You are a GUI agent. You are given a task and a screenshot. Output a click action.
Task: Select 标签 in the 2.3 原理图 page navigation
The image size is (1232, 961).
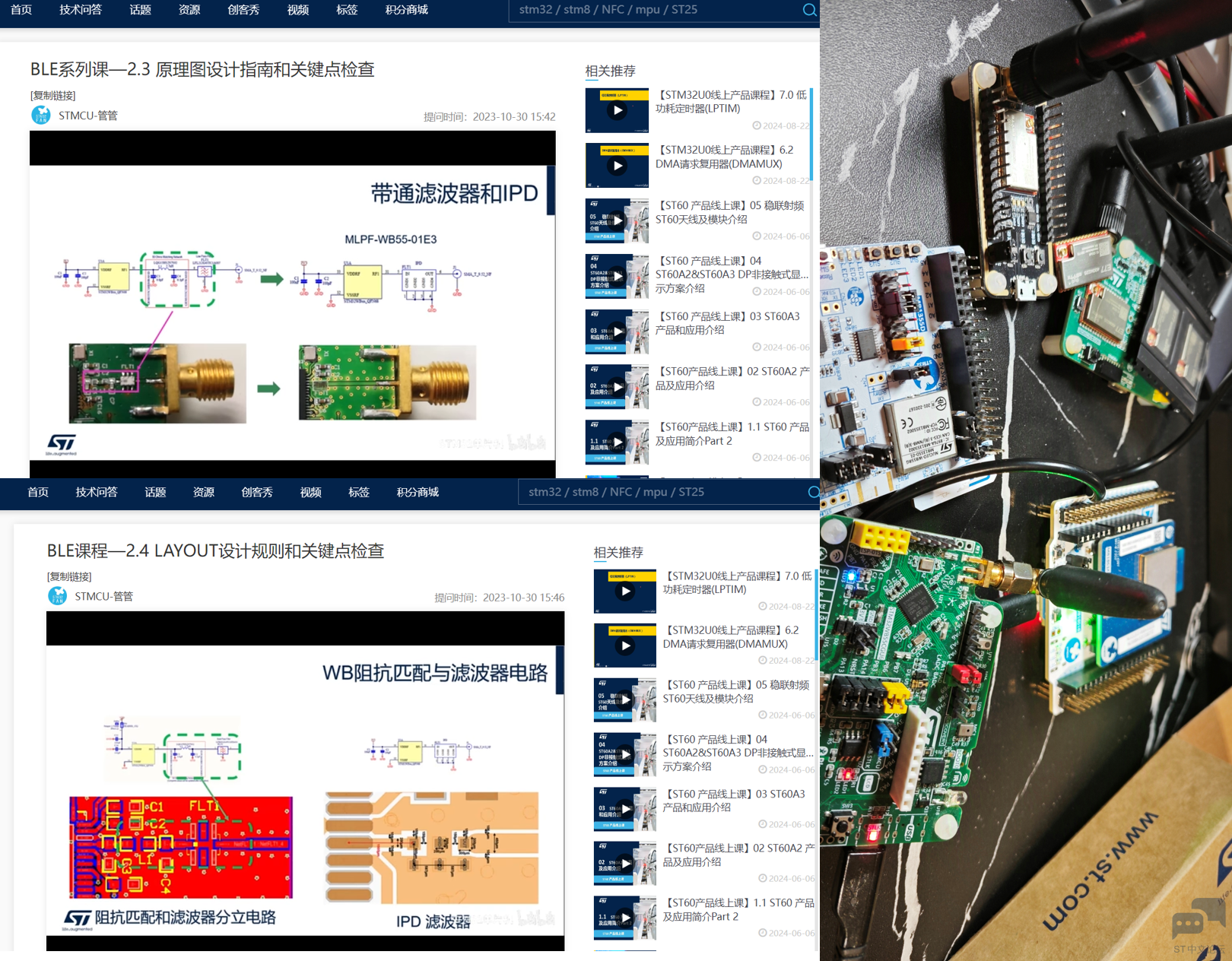pyautogui.click(x=347, y=10)
